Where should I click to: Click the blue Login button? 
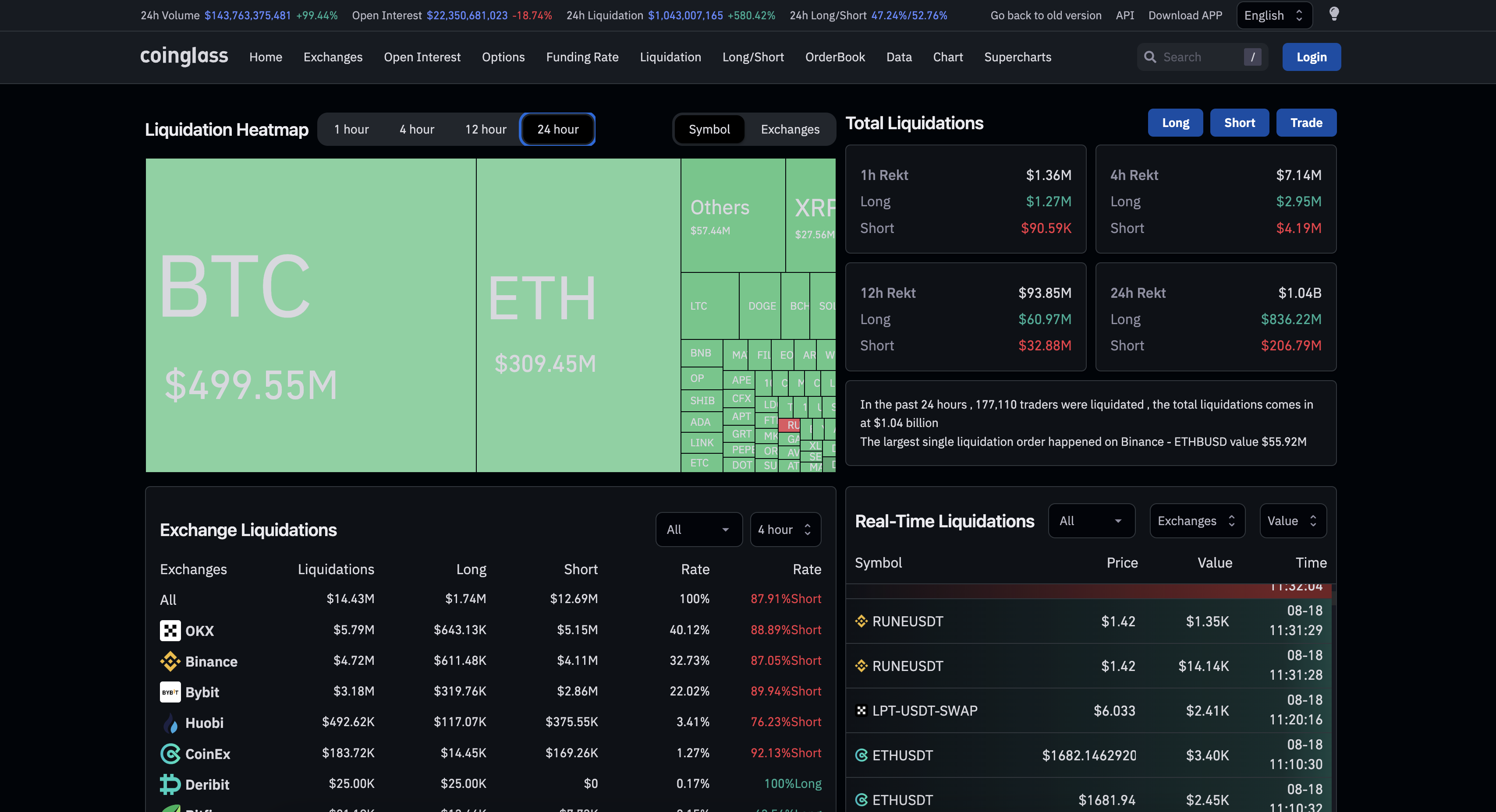click(x=1312, y=57)
